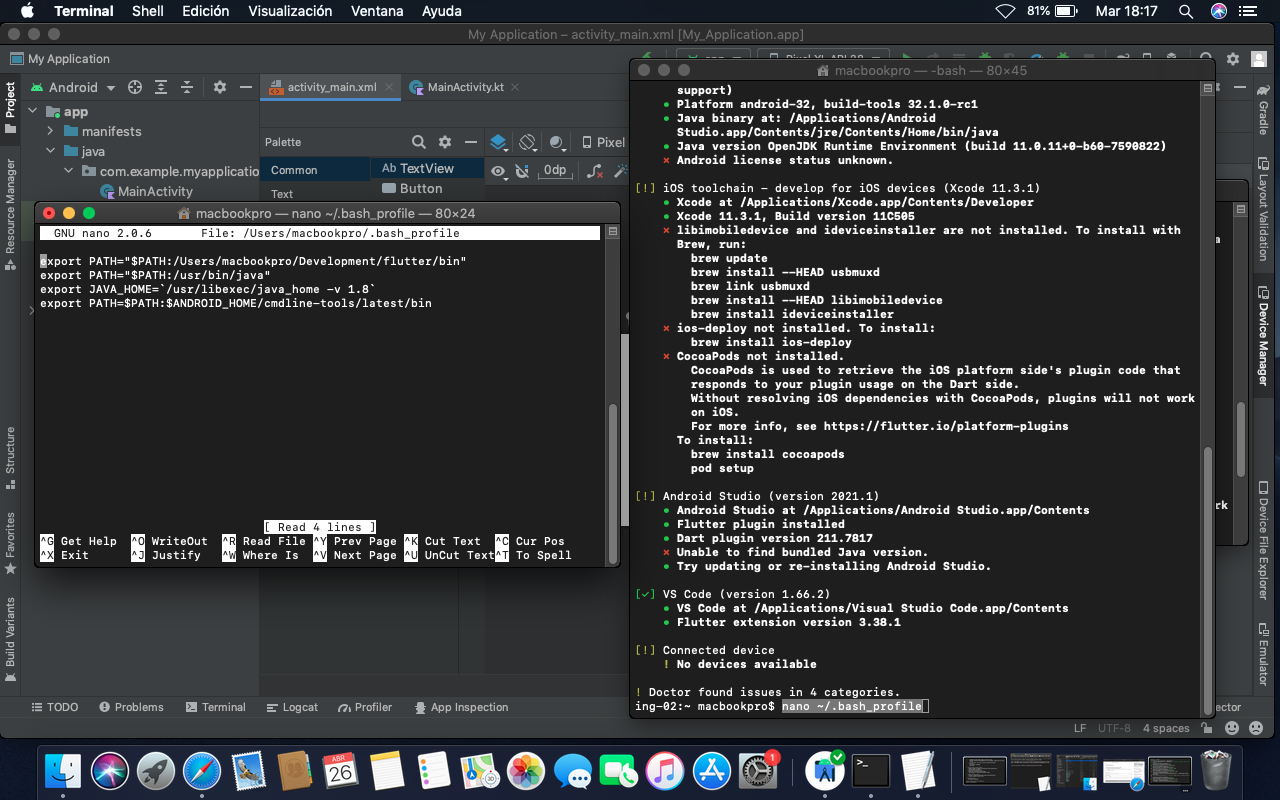Click Expand All in Project panel

[x=160, y=87]
